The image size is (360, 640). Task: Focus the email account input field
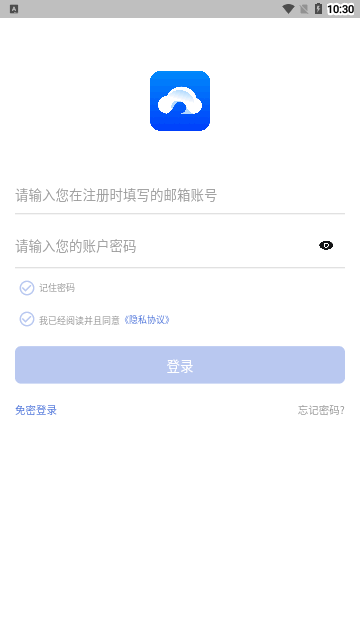(x=180, y=196)
